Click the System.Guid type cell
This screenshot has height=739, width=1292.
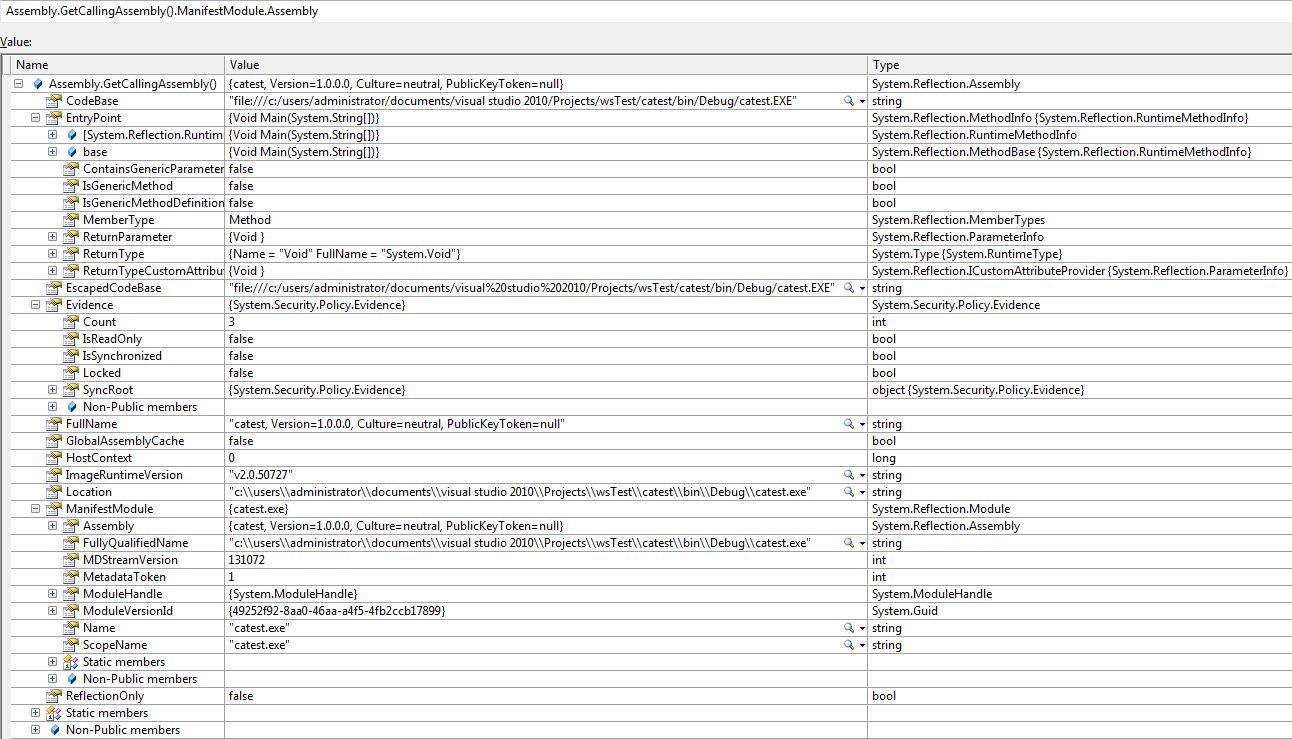(905, 611)
